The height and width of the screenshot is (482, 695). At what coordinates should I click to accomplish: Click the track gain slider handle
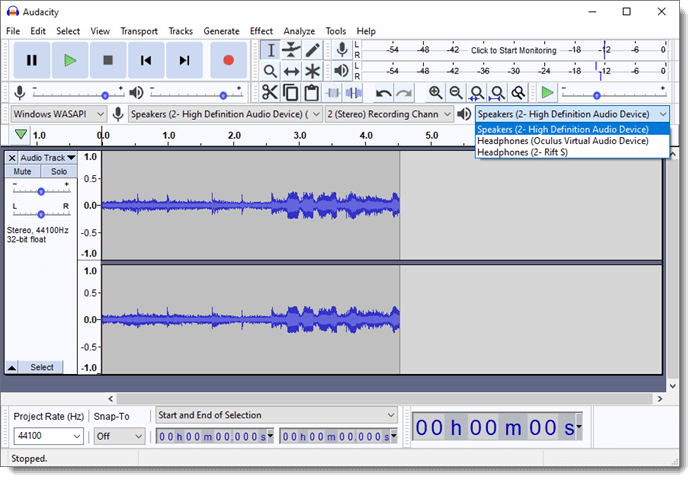41,192
